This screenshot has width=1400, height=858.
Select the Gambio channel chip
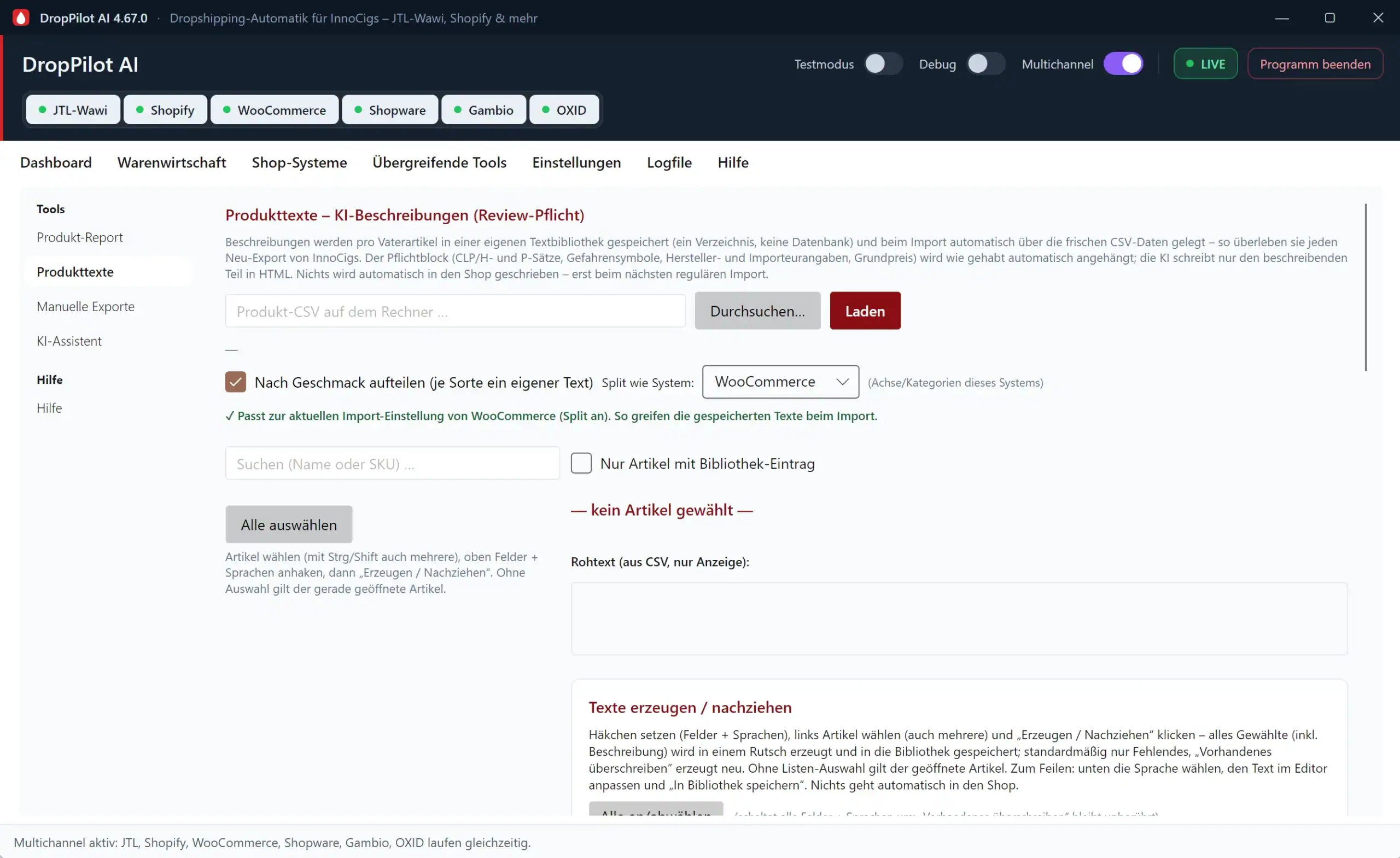(483, 110)
